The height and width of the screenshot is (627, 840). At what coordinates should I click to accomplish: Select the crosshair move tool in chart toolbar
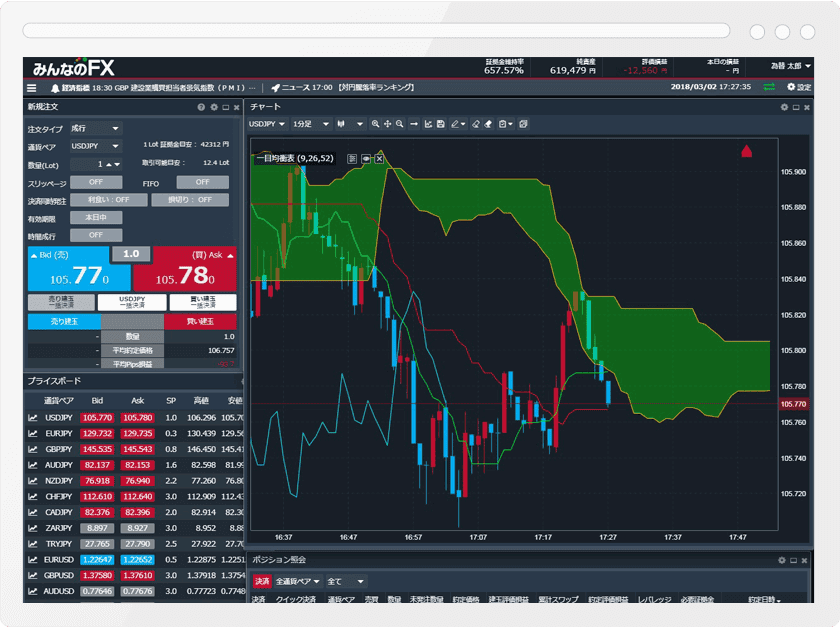[x=387, y=124]
